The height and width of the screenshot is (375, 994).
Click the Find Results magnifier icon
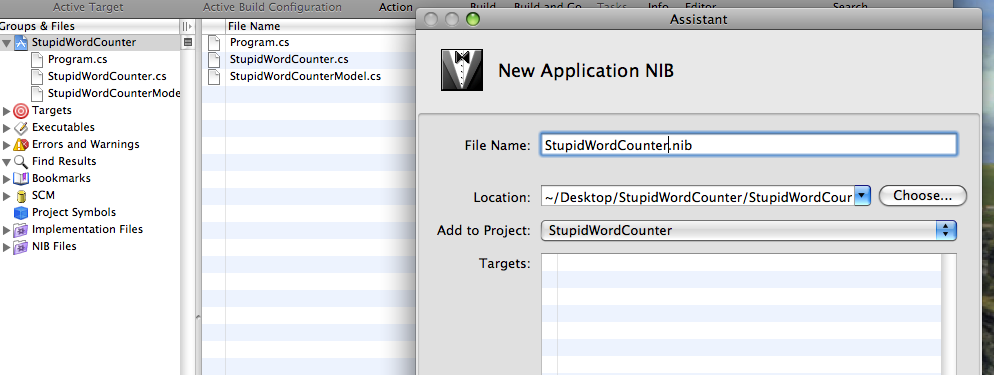pos(21,162)
